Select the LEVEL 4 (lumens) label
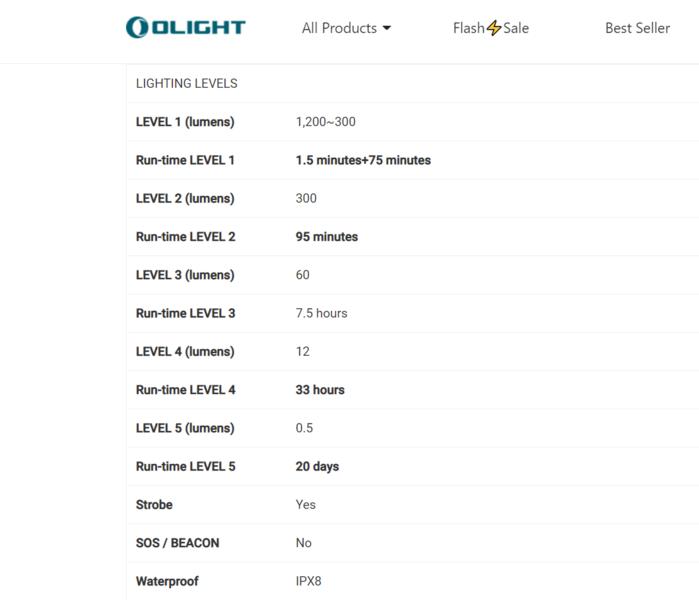 point(185,352)
